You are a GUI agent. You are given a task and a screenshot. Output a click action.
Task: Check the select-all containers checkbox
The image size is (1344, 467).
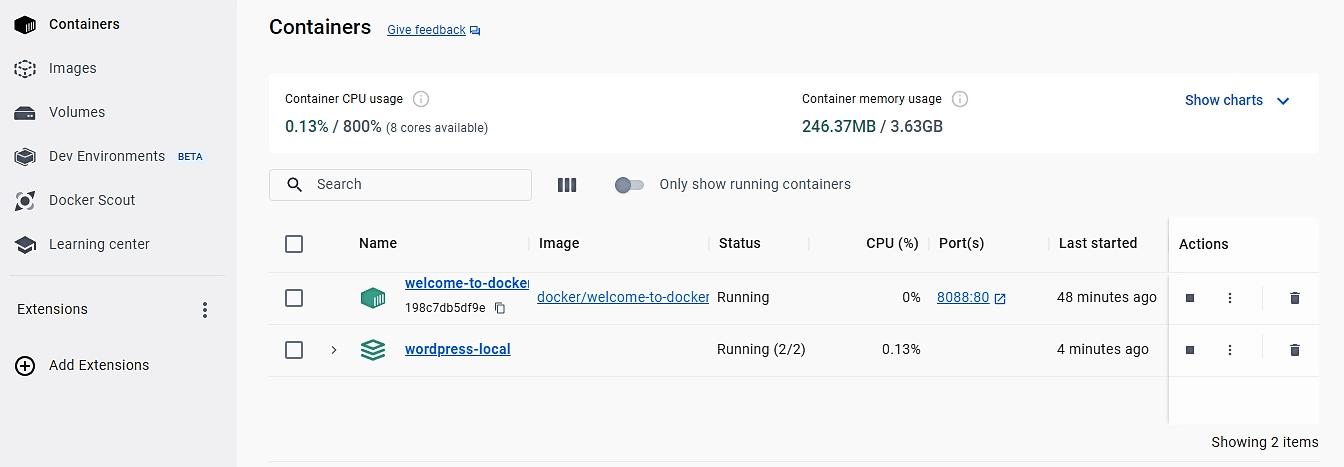coord(294,244)
